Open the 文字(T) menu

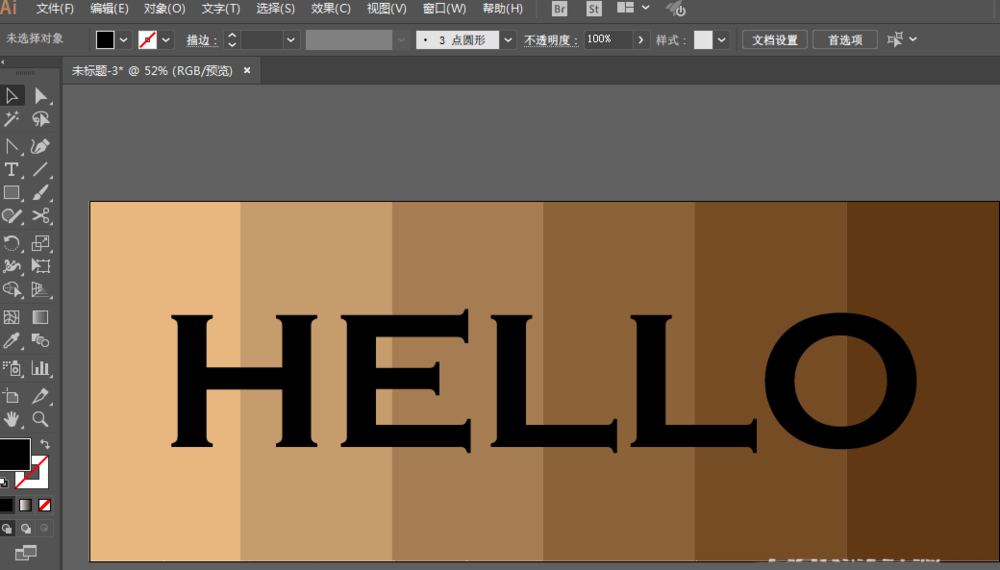(221, 9)
